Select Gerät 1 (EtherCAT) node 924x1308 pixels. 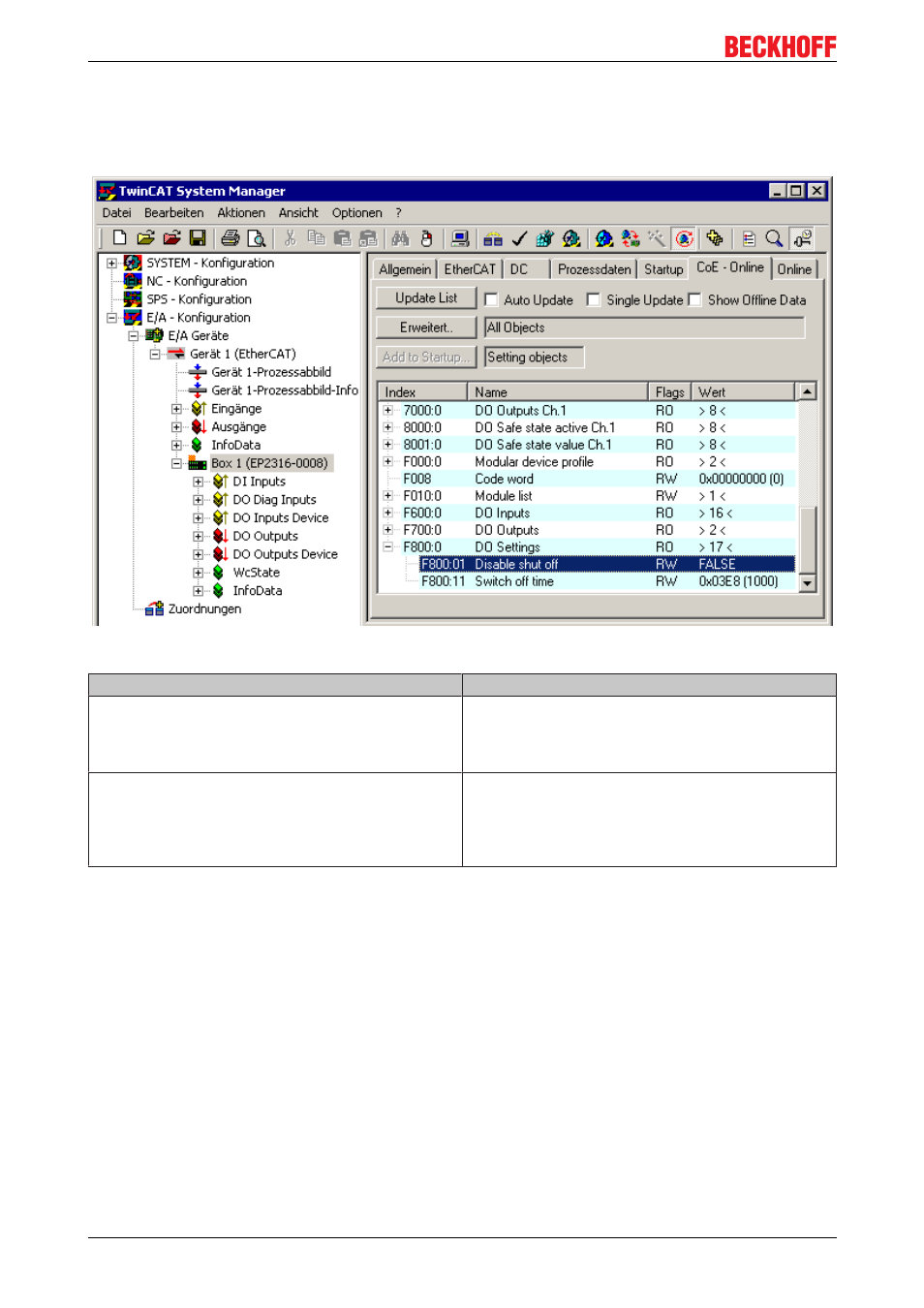pos(242,354)
